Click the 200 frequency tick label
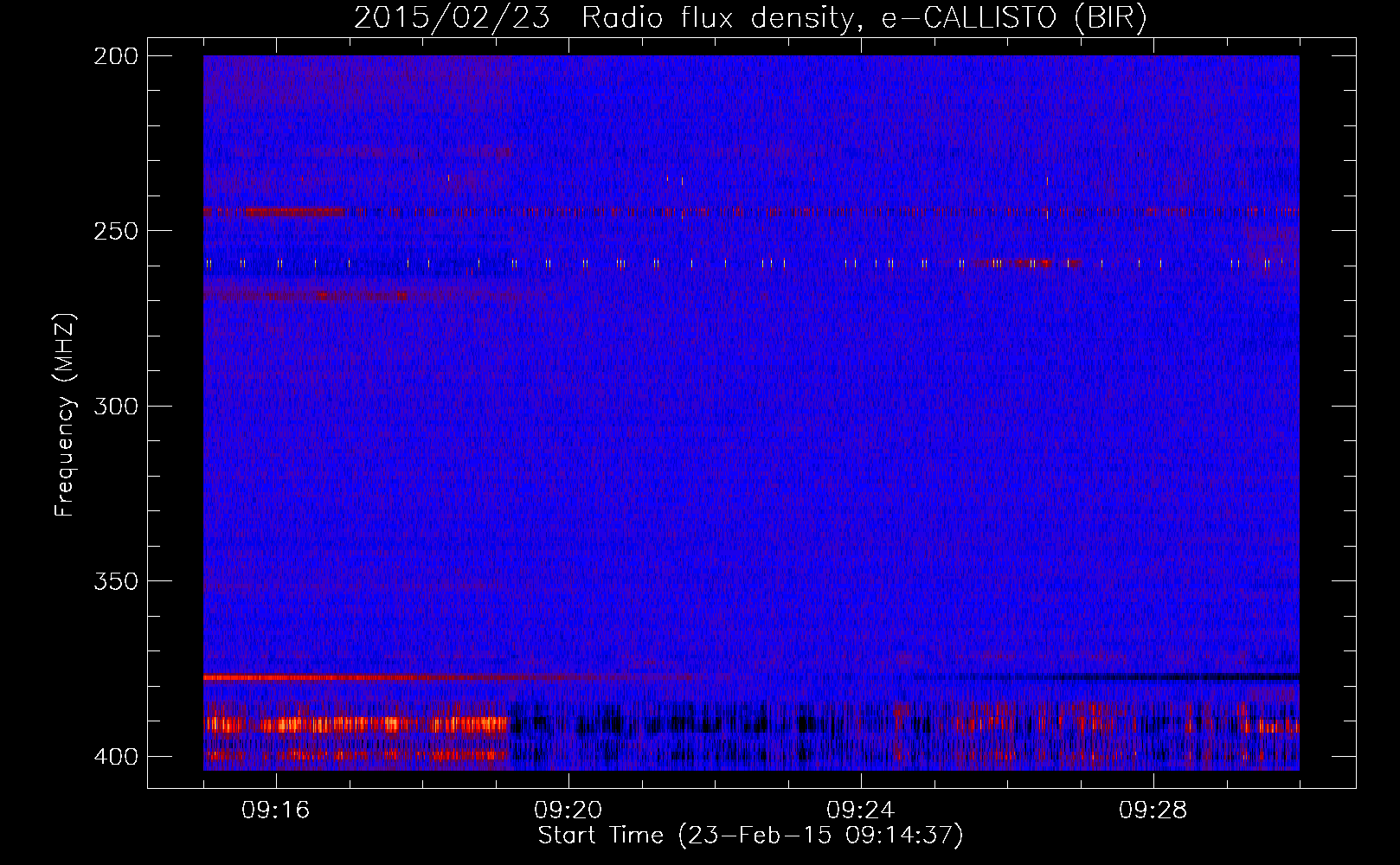Image resolution: width=1400 pixels, height=865 pixels. coord(116,56)
